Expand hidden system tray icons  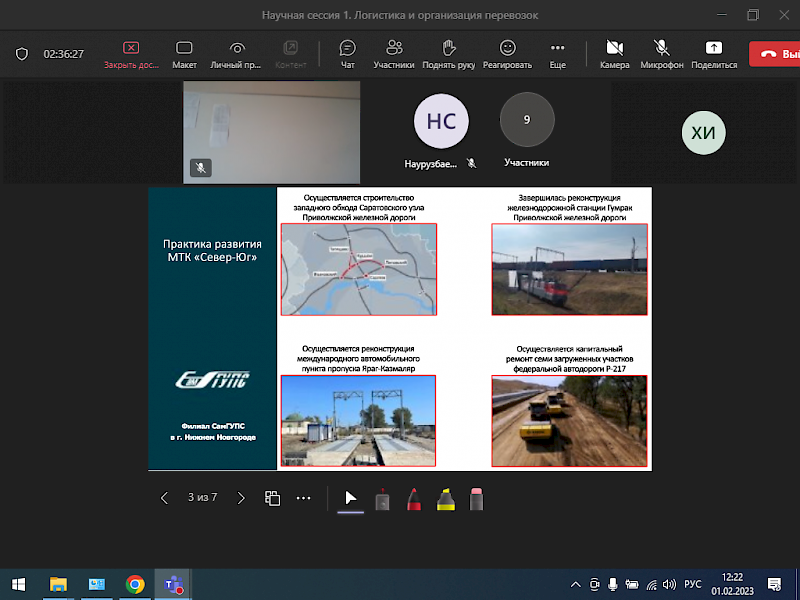[x=575, y=584]
